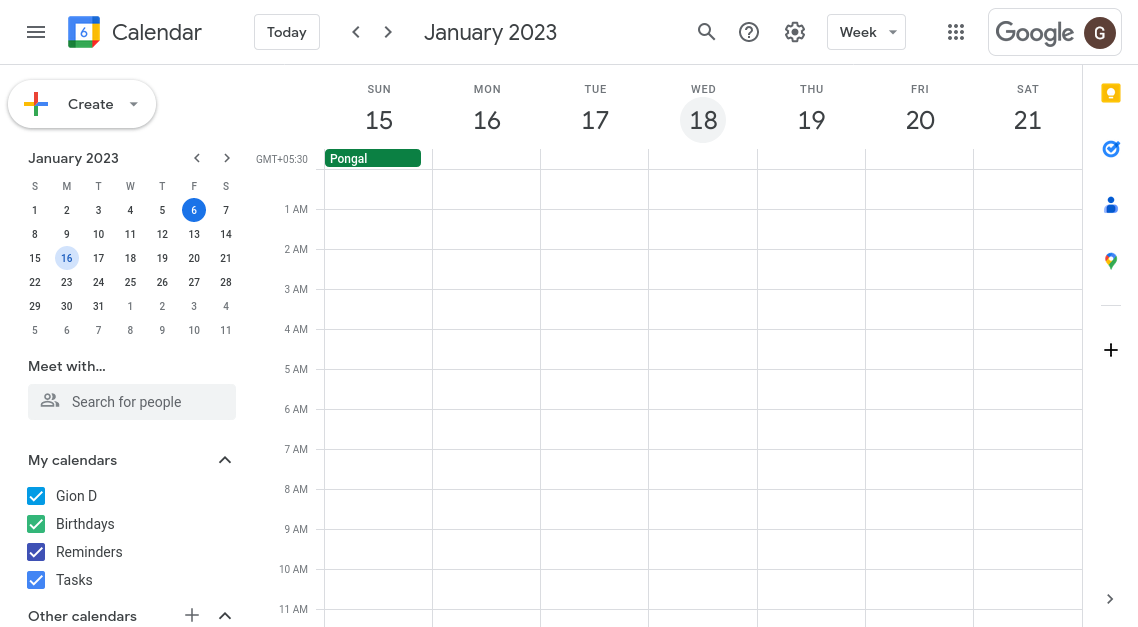Click the Create event button

pos(81,104)
